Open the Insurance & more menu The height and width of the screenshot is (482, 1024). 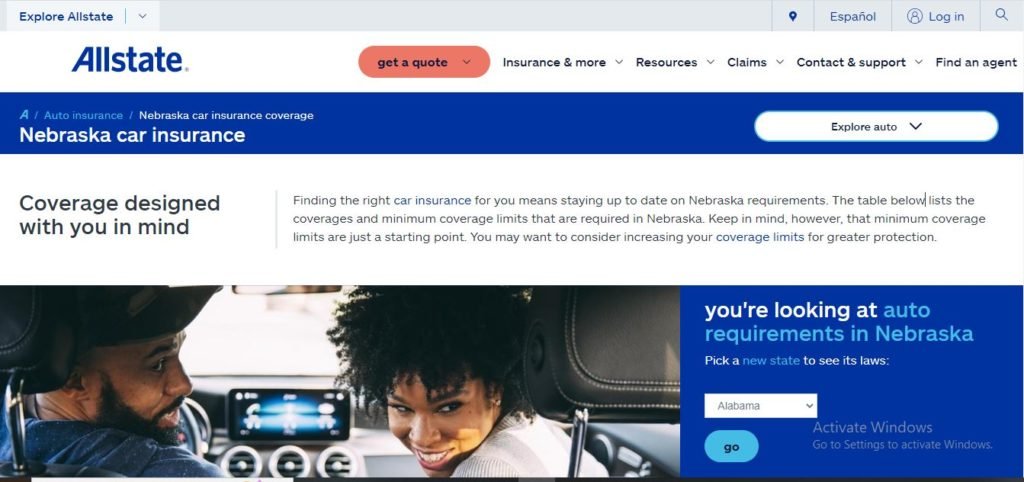(562, 63)
